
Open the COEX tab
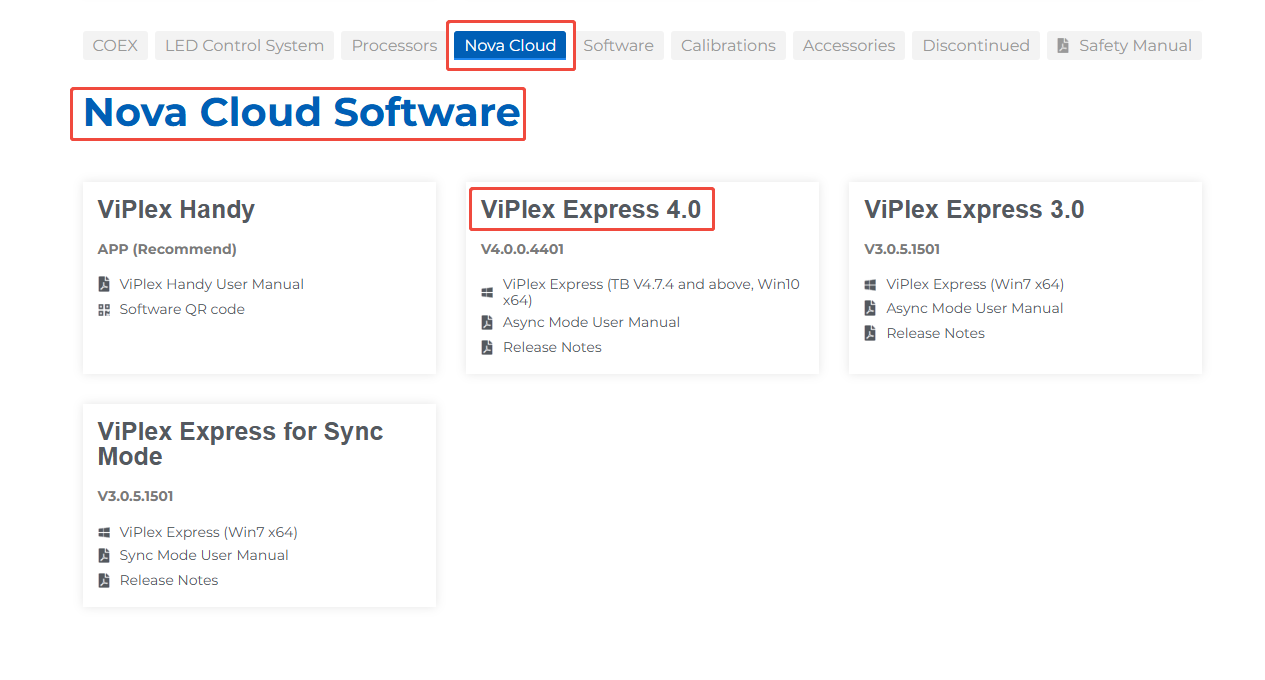click(115, 45)
